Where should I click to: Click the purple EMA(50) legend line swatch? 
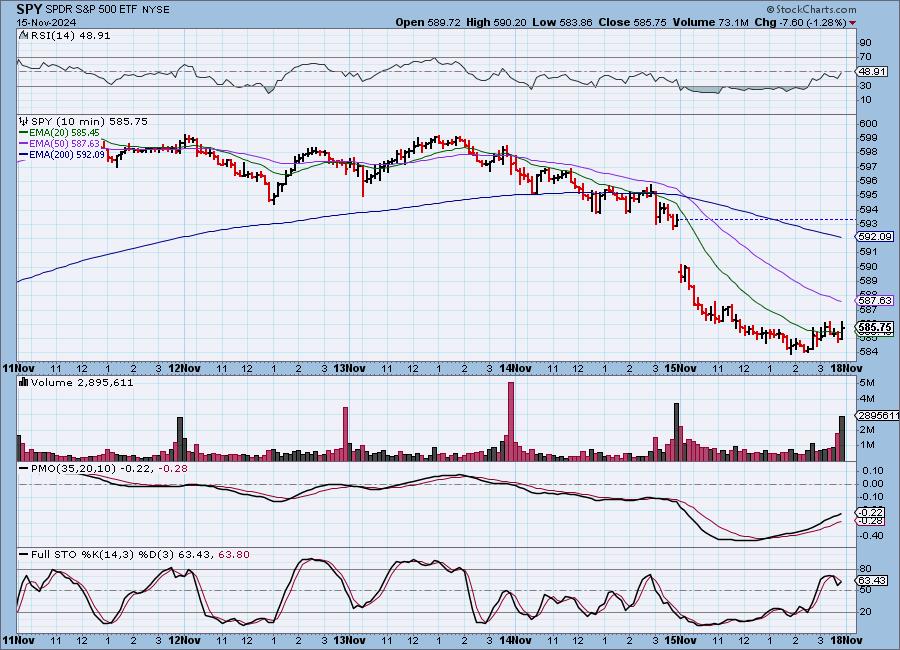coord(24,144)
